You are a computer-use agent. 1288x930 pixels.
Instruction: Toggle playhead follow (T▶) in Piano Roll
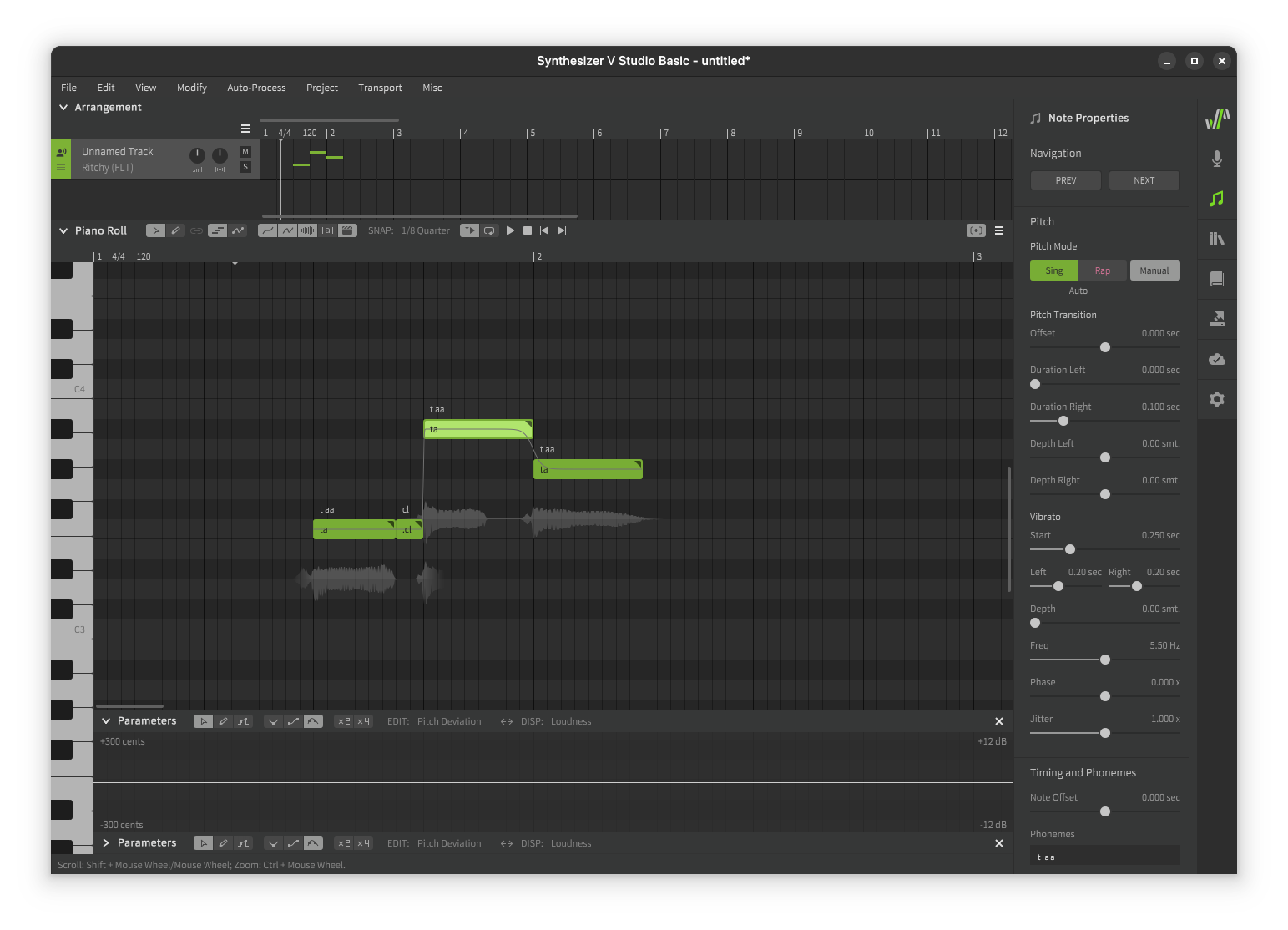point(469,230)
